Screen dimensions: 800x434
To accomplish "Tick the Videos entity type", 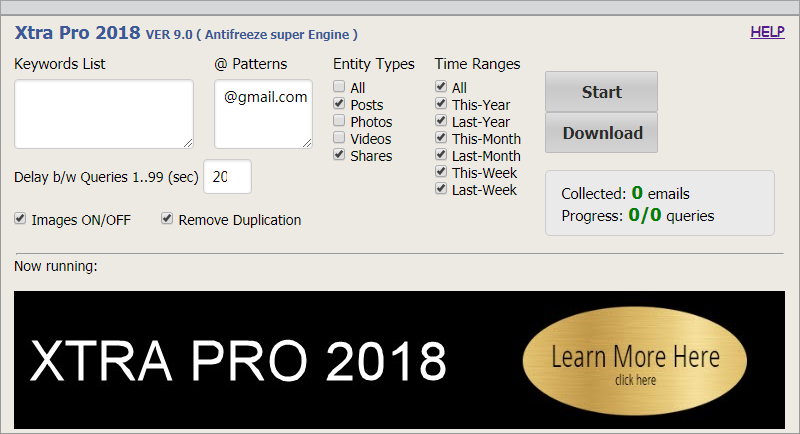I will [339, 137].
